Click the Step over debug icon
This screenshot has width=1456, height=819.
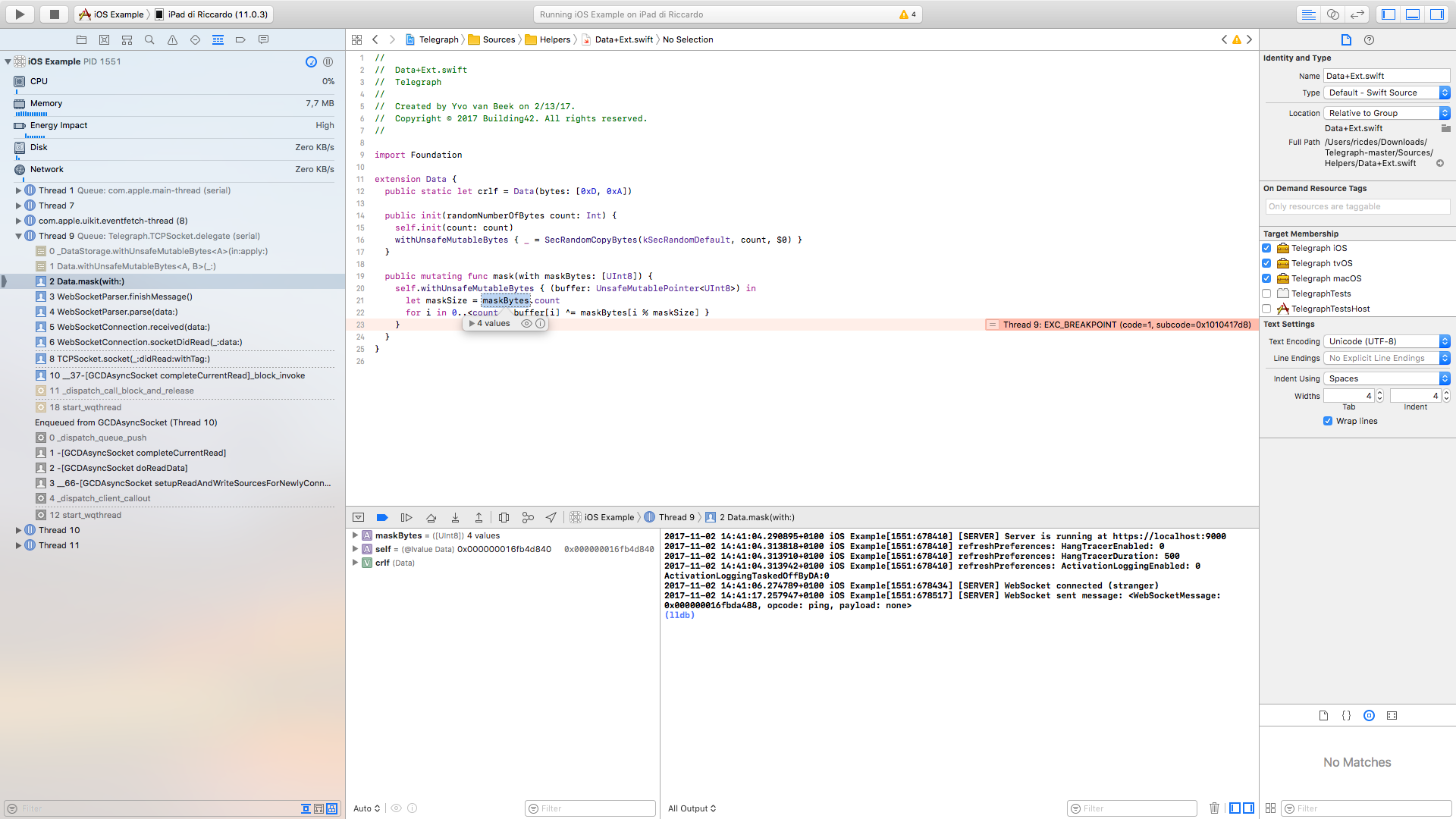(431, 517)
